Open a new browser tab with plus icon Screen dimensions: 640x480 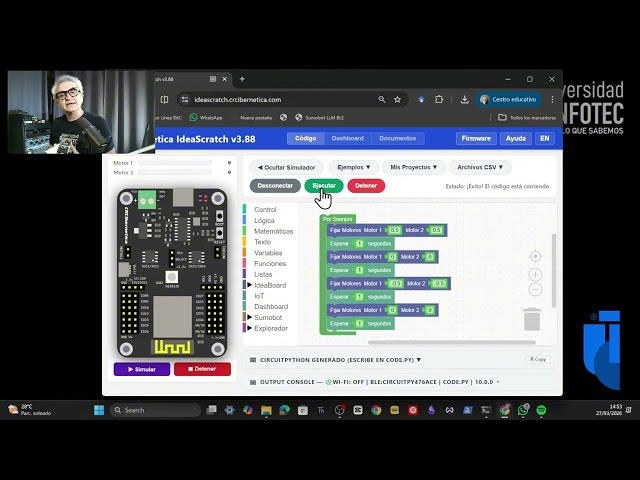tap(242, 79)
